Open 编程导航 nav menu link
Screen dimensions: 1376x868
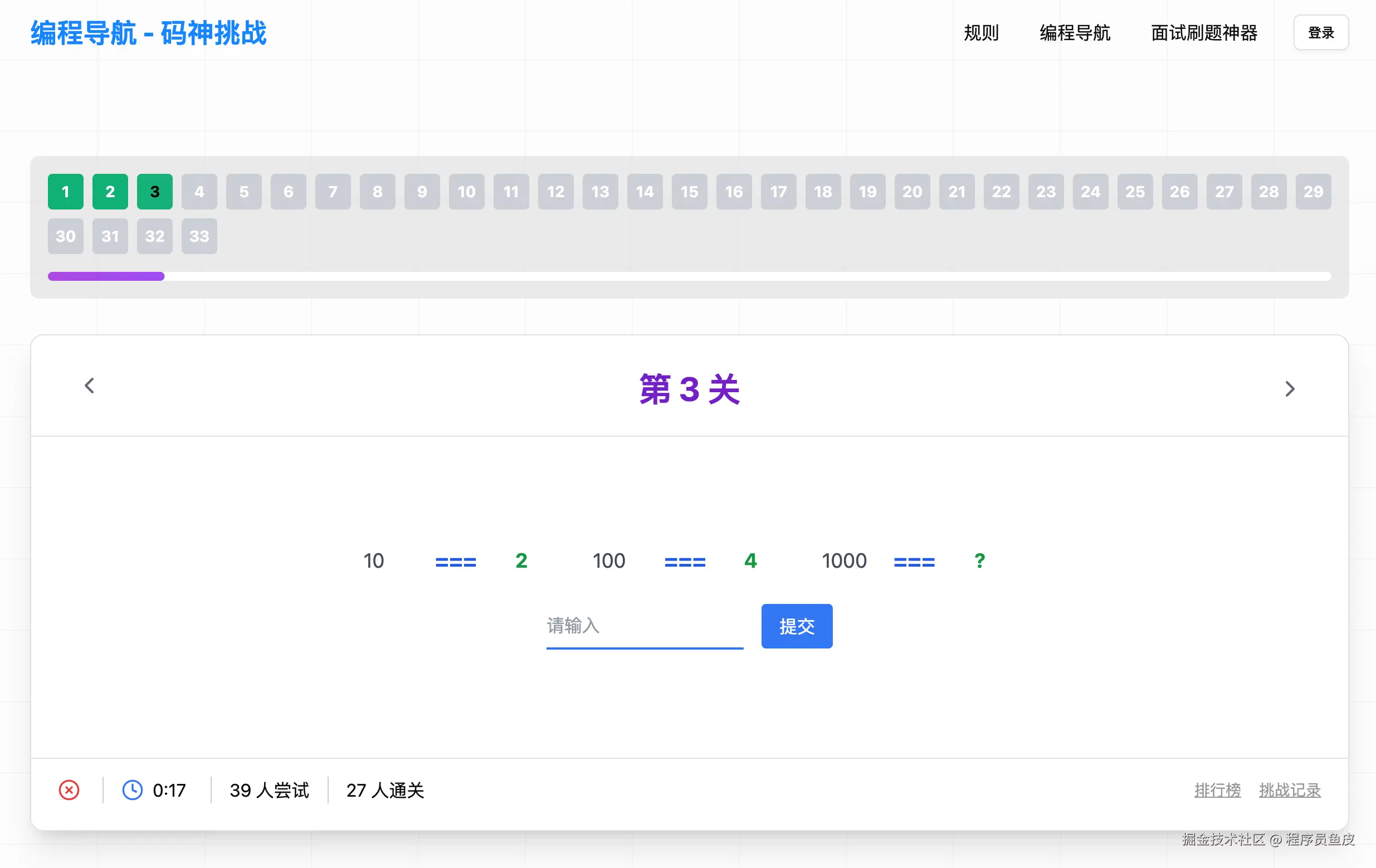[1075, 33]
